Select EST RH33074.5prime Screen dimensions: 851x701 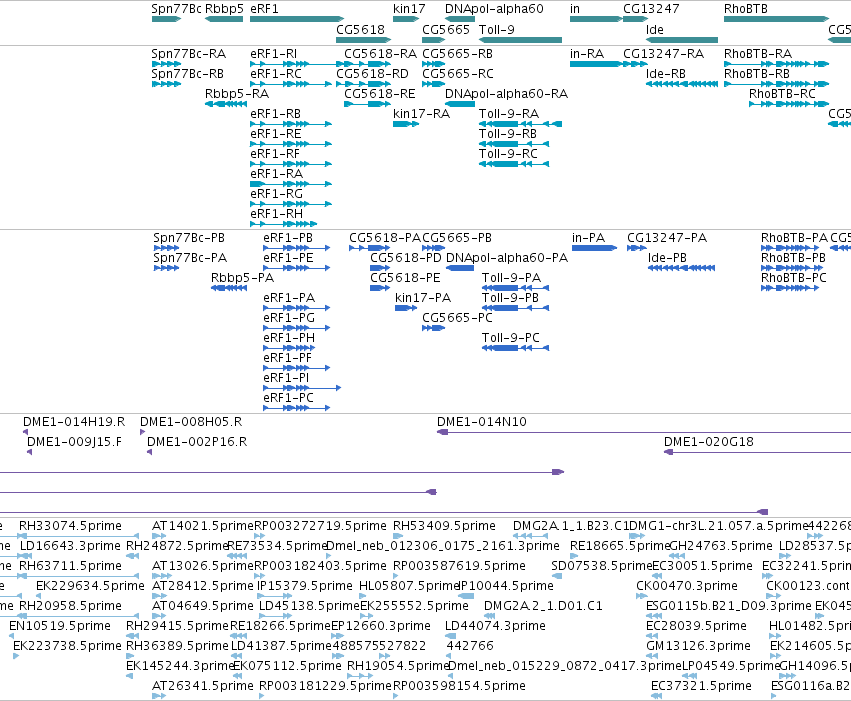pyautogui.click(x=79, y=536)
